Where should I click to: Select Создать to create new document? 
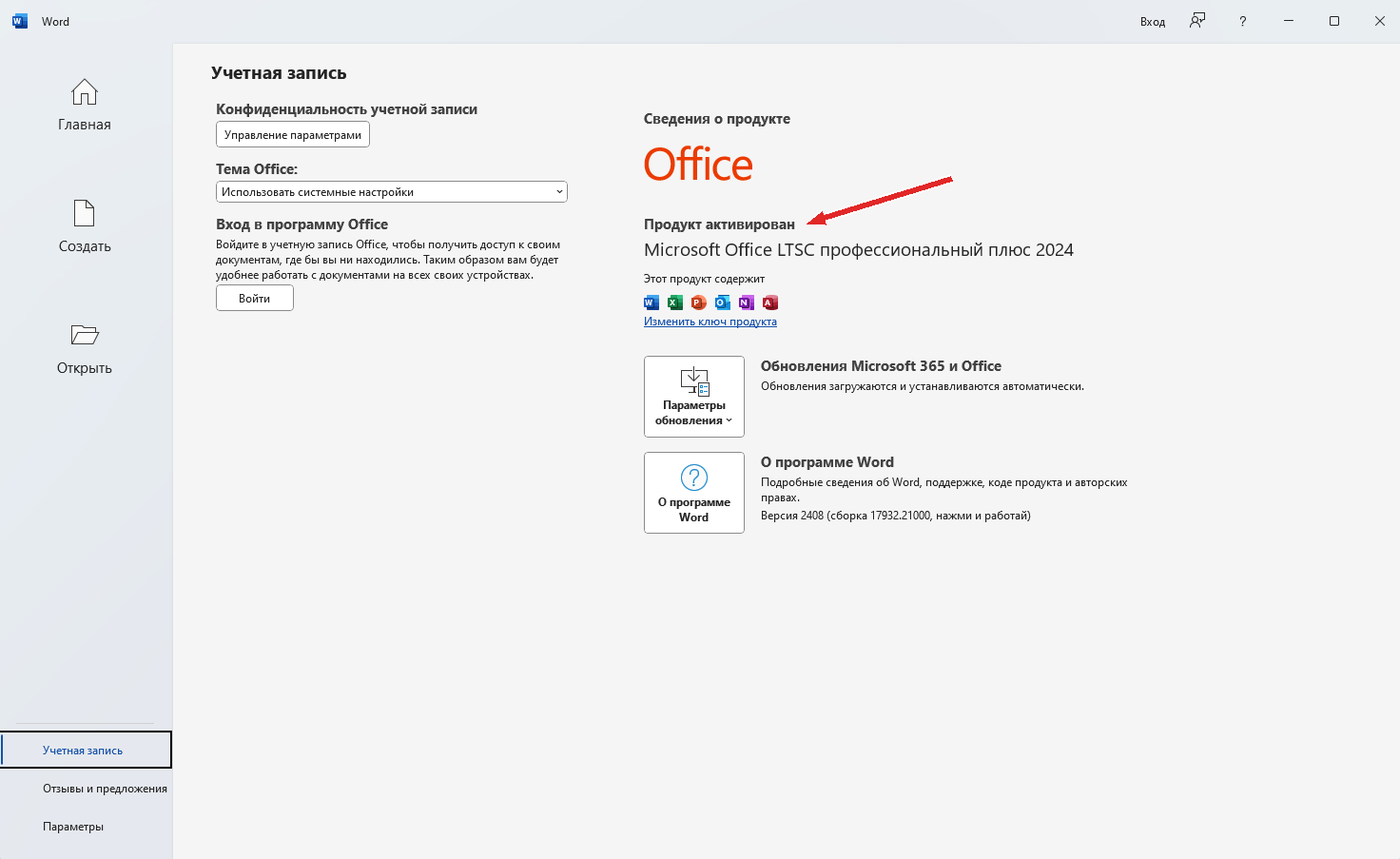pyautogui.click(x=85, y=227)
